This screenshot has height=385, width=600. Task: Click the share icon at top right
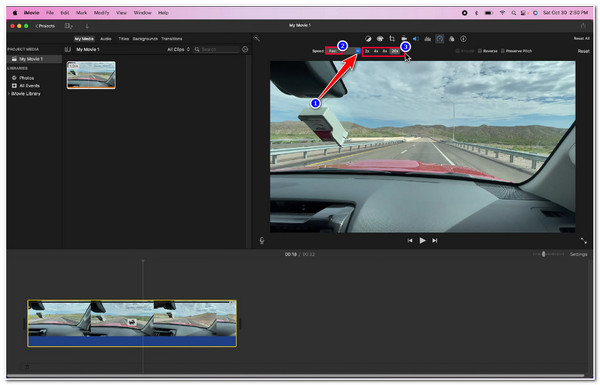point(583,26)
